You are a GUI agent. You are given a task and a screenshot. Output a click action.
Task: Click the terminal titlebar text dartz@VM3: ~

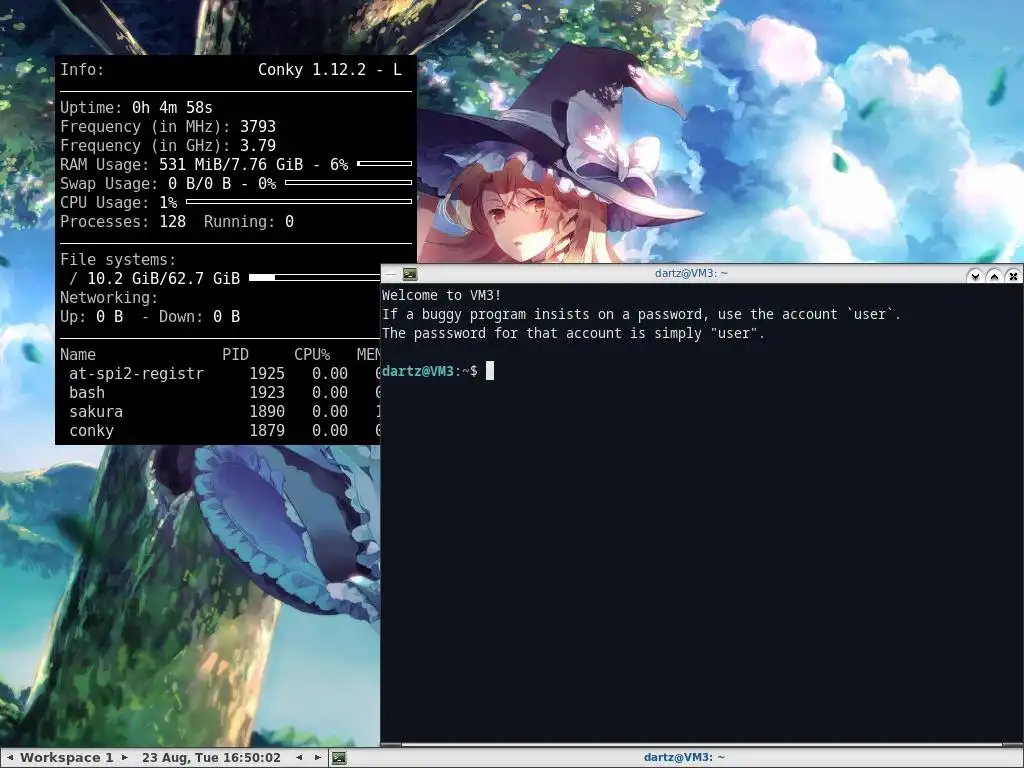[x=691, y=274]
